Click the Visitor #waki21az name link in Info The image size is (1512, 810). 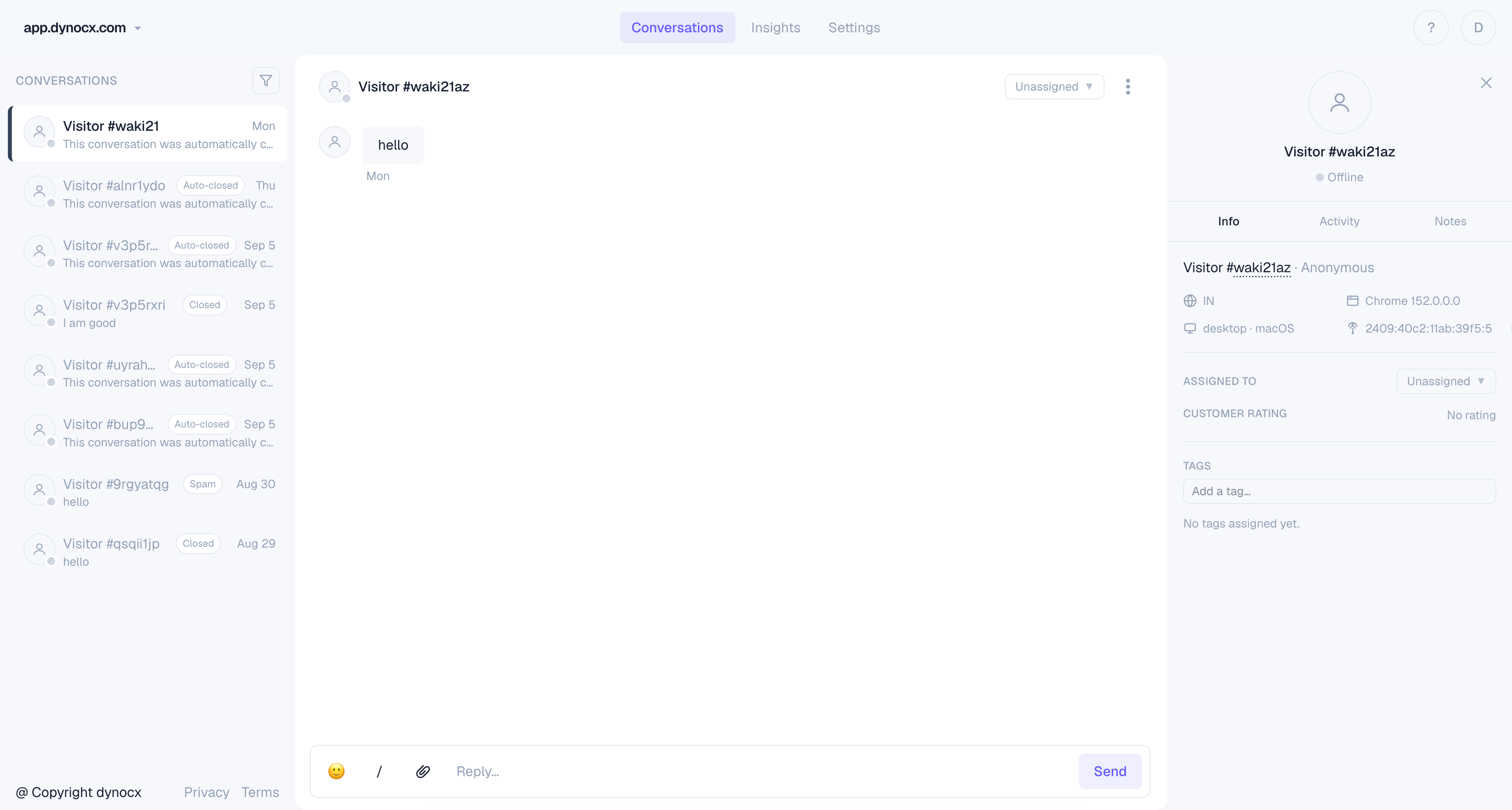pyautogui.click(x=1236, y=268)
